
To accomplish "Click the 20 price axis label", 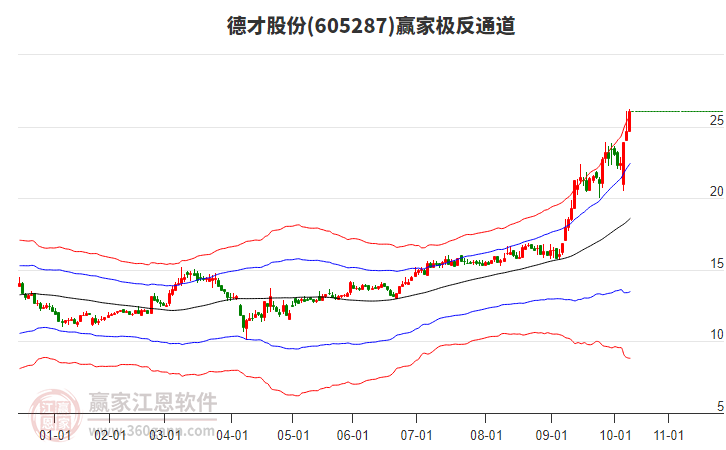I will point(717,192).
